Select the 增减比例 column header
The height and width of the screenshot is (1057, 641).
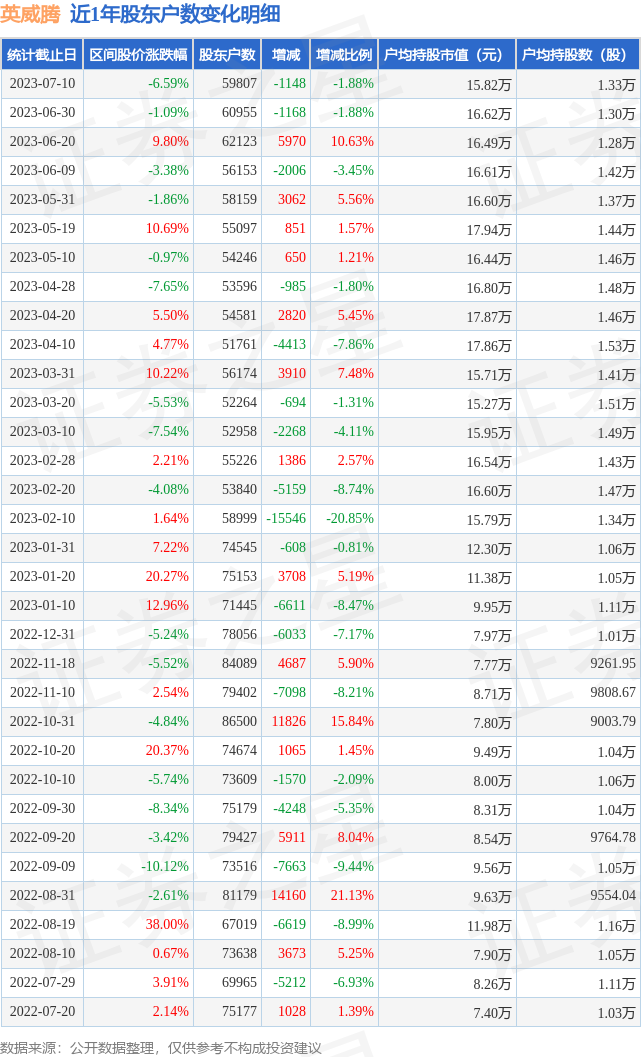click(x=343, y=56)
